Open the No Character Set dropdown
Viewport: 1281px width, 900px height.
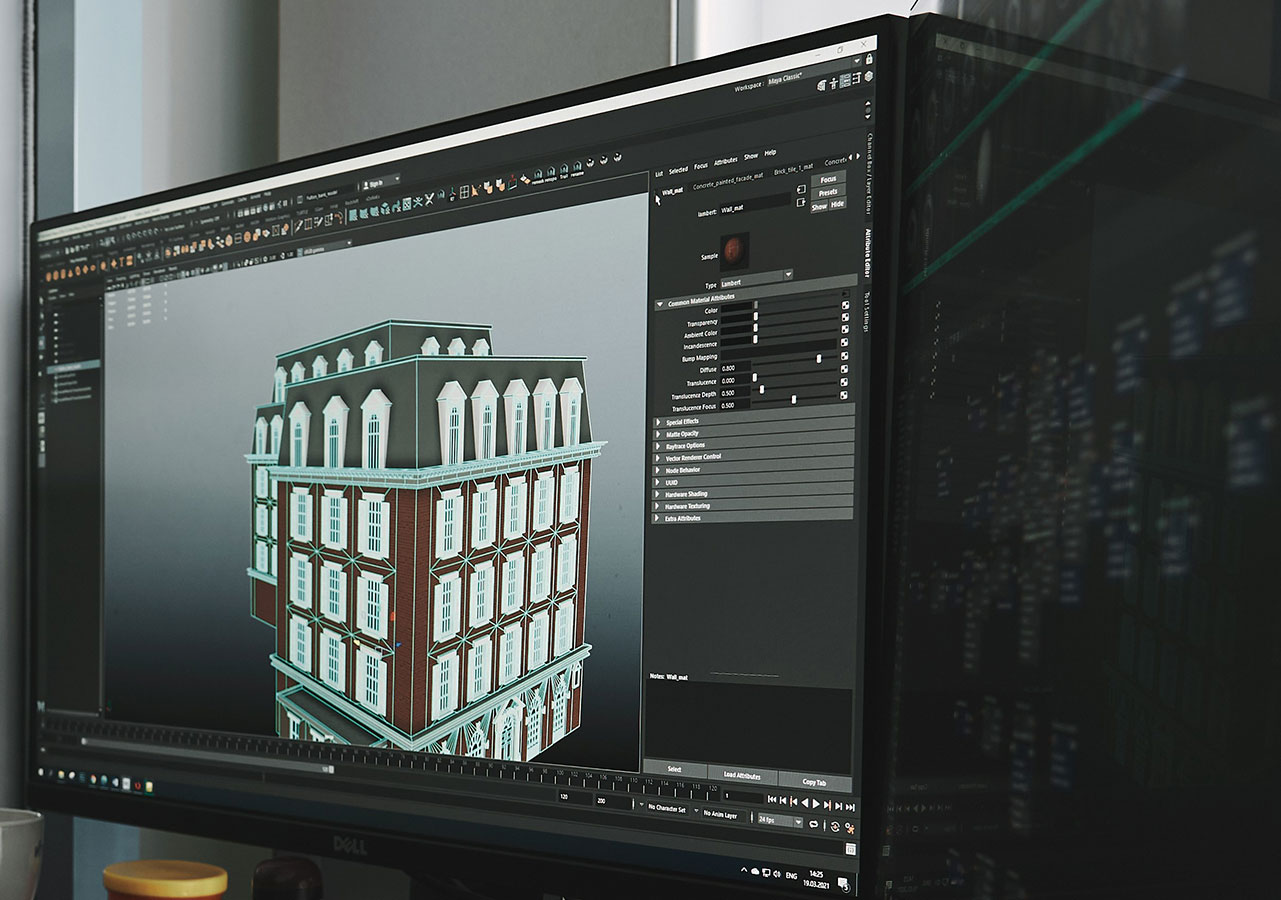pyautogui.click(x=667, y=809)
